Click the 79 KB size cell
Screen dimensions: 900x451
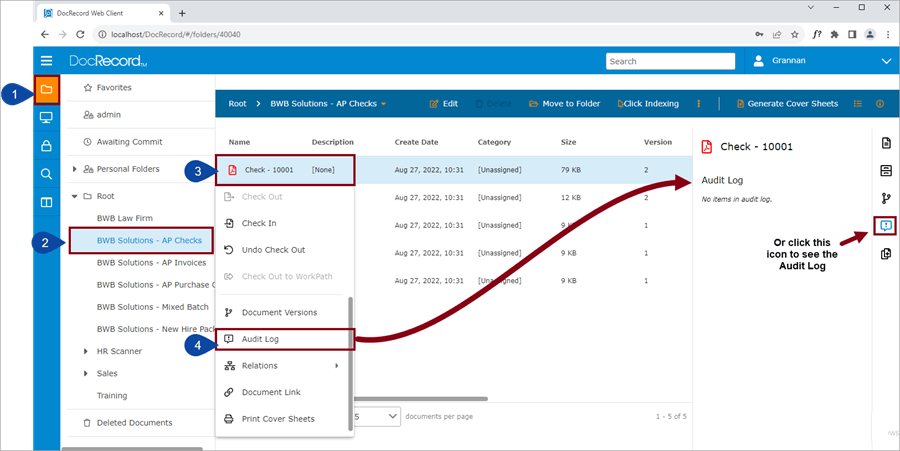point(570,170)
